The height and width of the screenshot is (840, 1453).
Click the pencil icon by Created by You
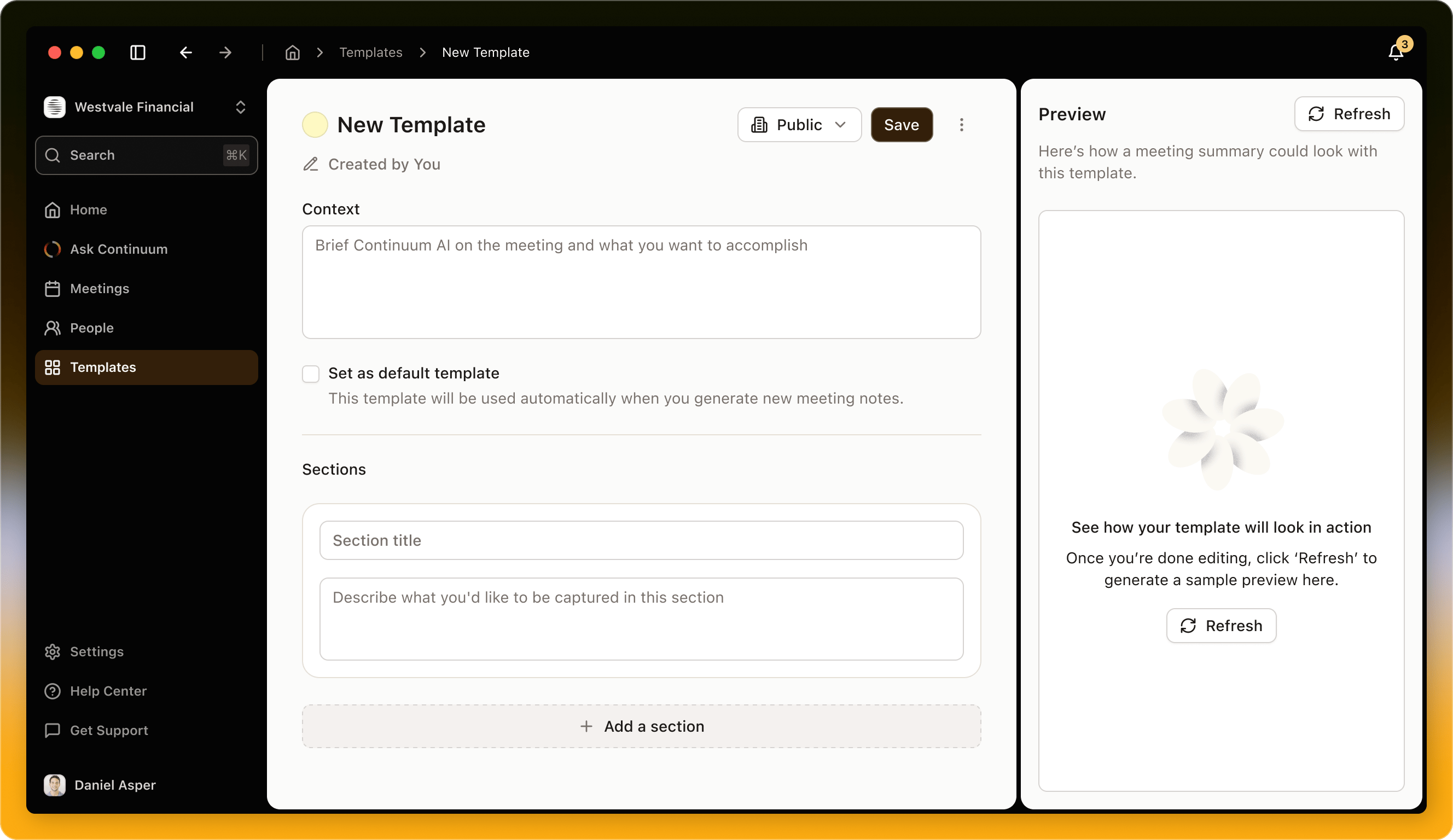[311, 164]
